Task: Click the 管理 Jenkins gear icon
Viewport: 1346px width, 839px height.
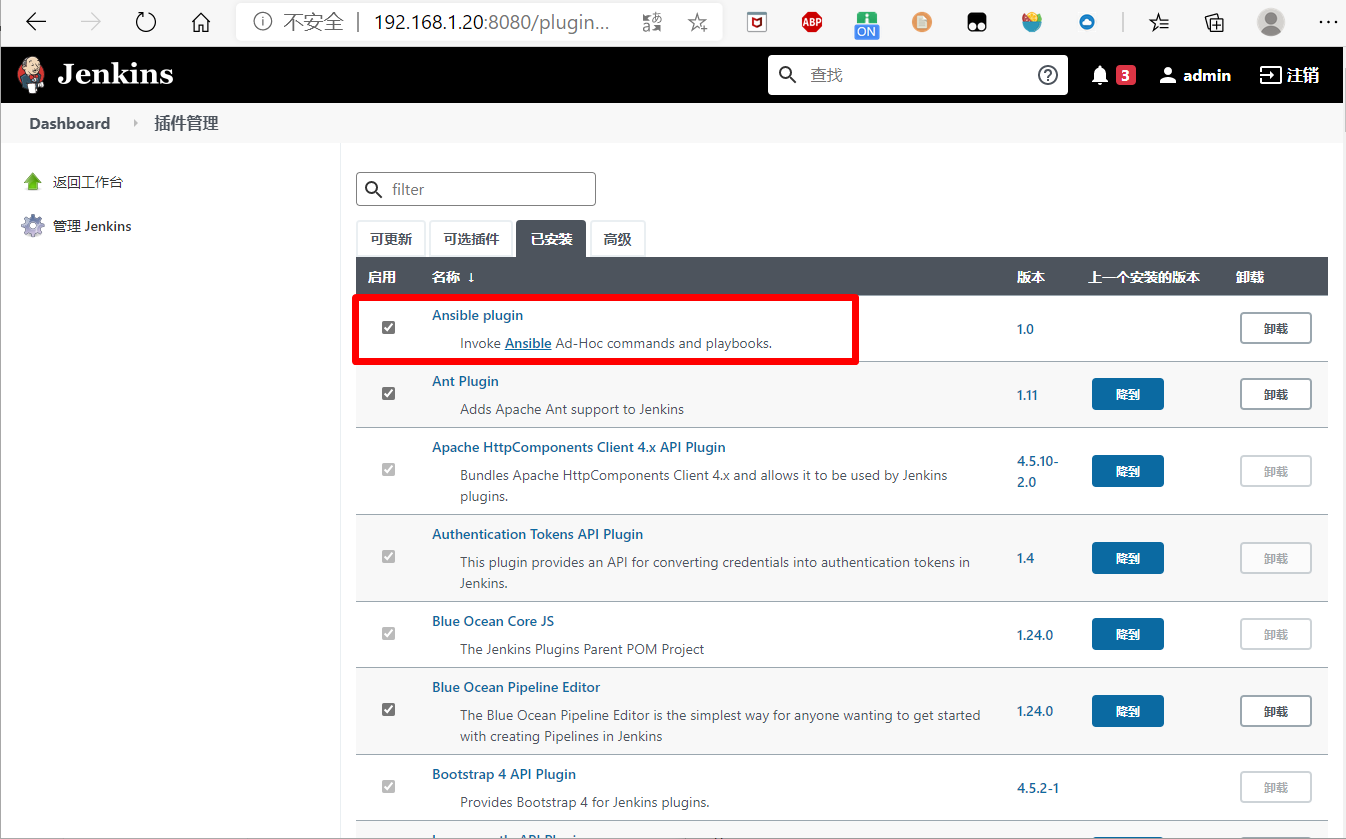Action: click(33, 226)
